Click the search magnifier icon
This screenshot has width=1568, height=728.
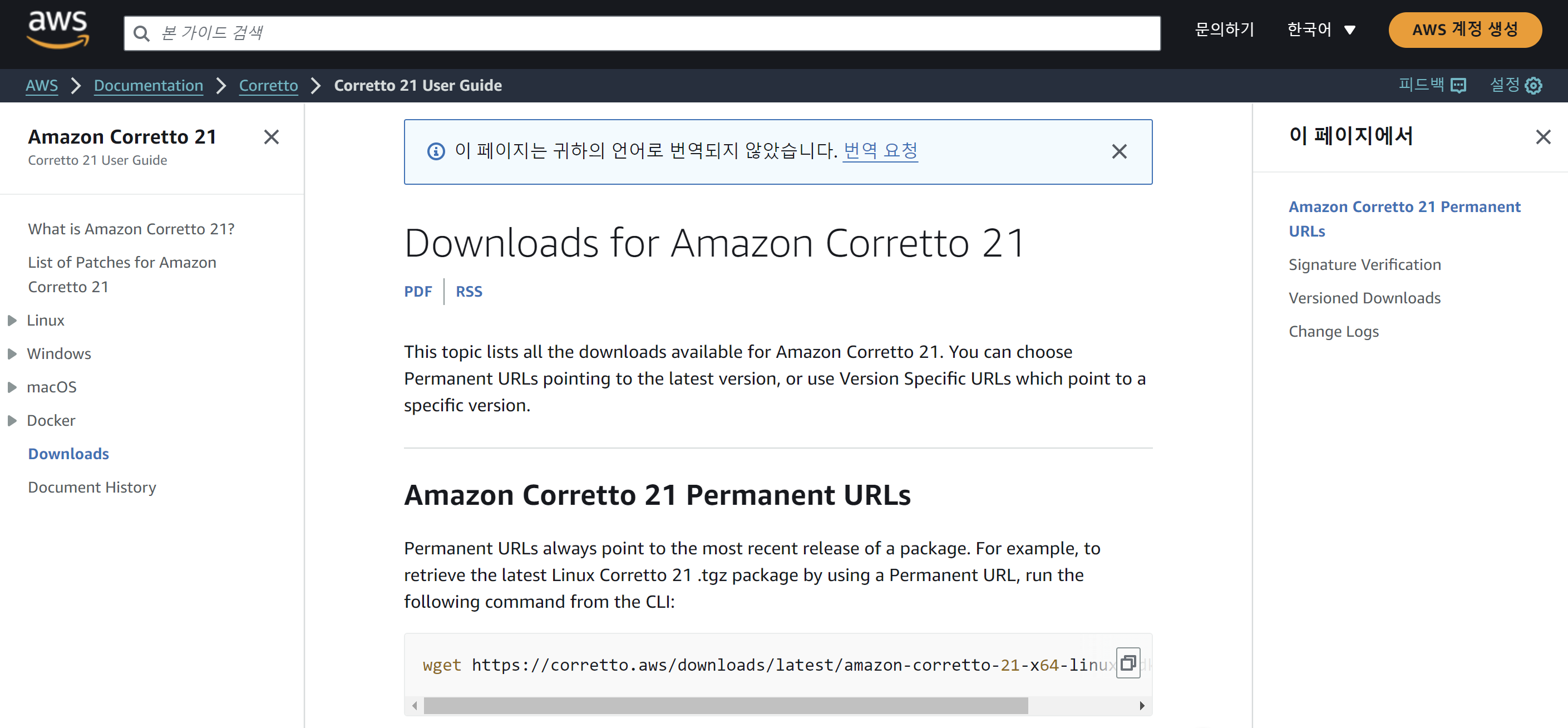coord(141,33)
